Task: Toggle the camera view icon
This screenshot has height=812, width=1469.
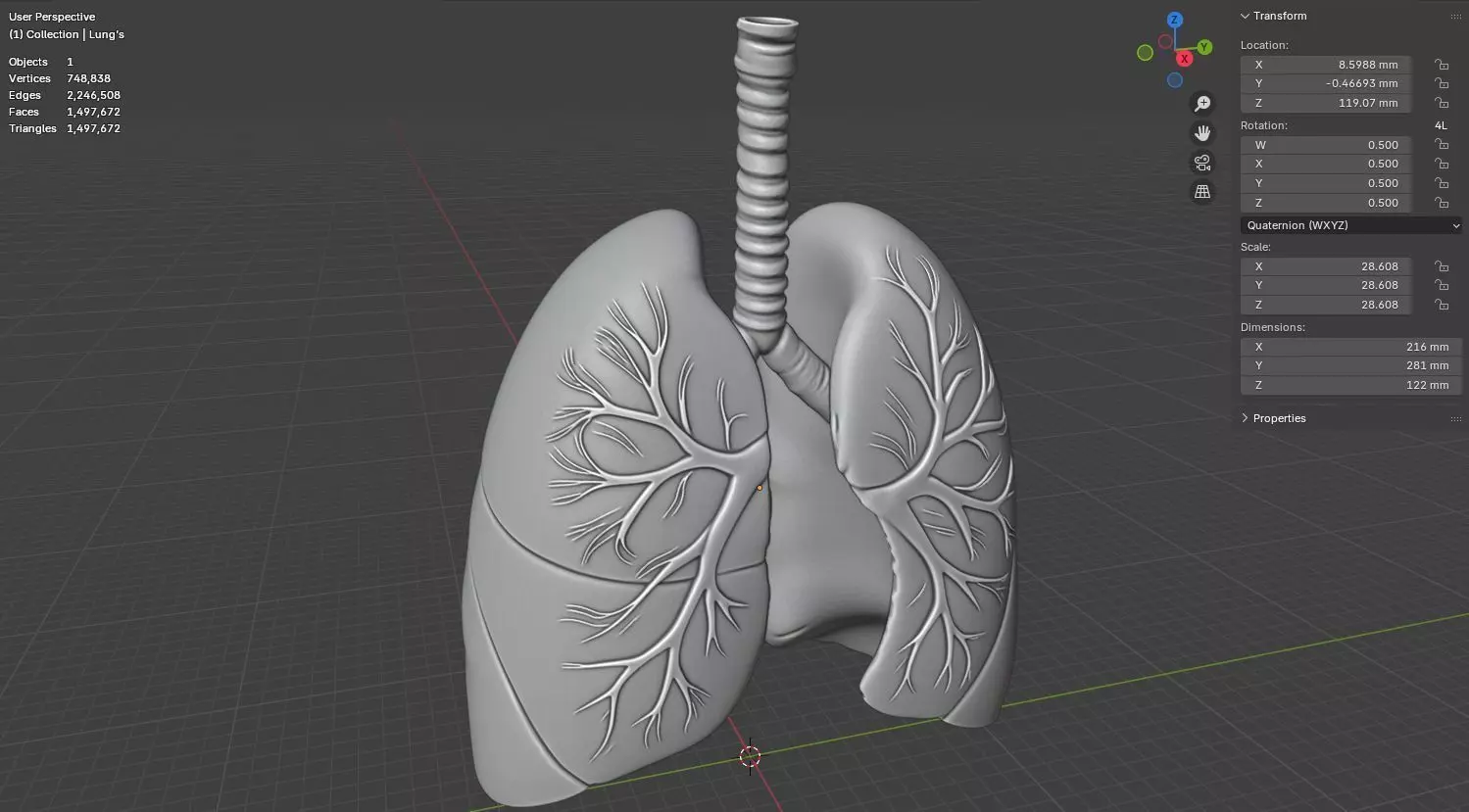Action: (x=1202, y=163)
